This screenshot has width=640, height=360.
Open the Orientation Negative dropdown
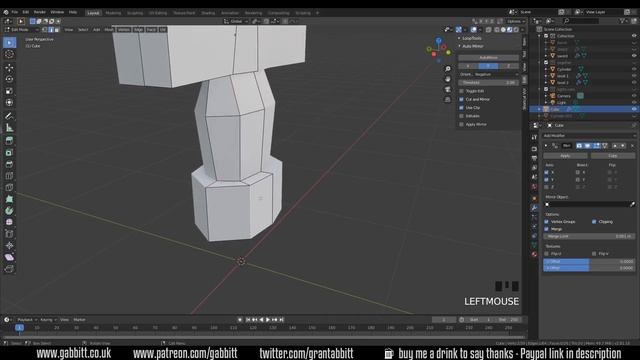click(x=489, y=74)
